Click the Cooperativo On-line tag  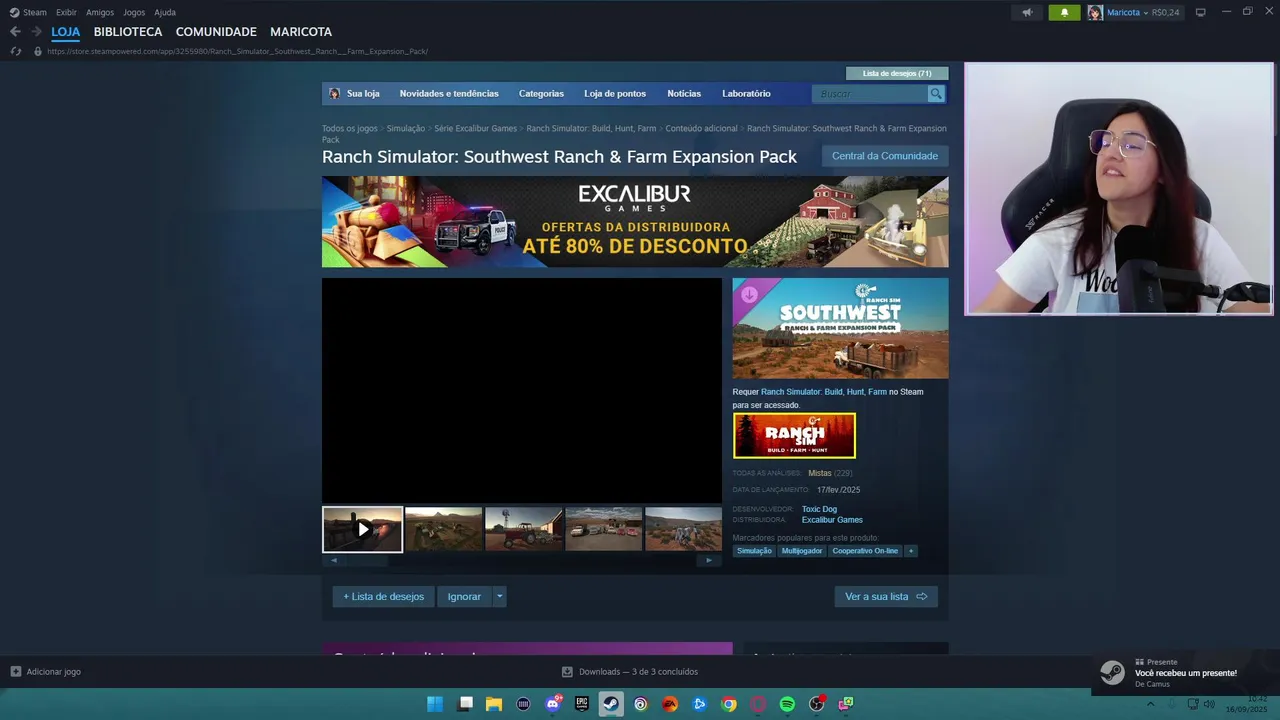pos(865,551)
